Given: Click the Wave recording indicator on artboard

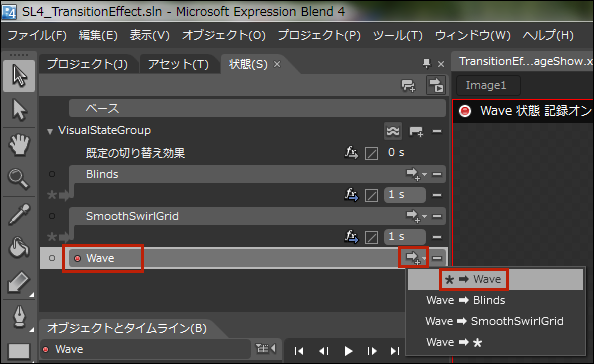Looking at the screenshot, I should [x=465, y=111].
